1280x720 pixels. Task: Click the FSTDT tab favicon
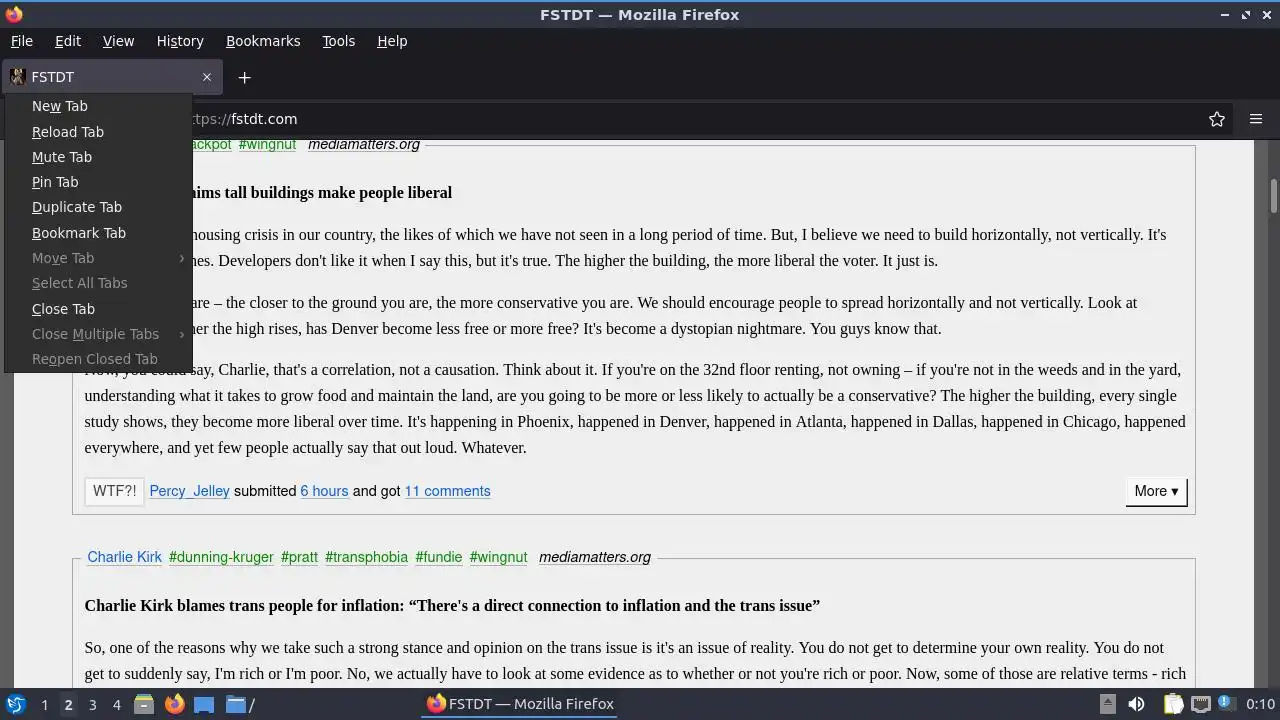(17, 77)
